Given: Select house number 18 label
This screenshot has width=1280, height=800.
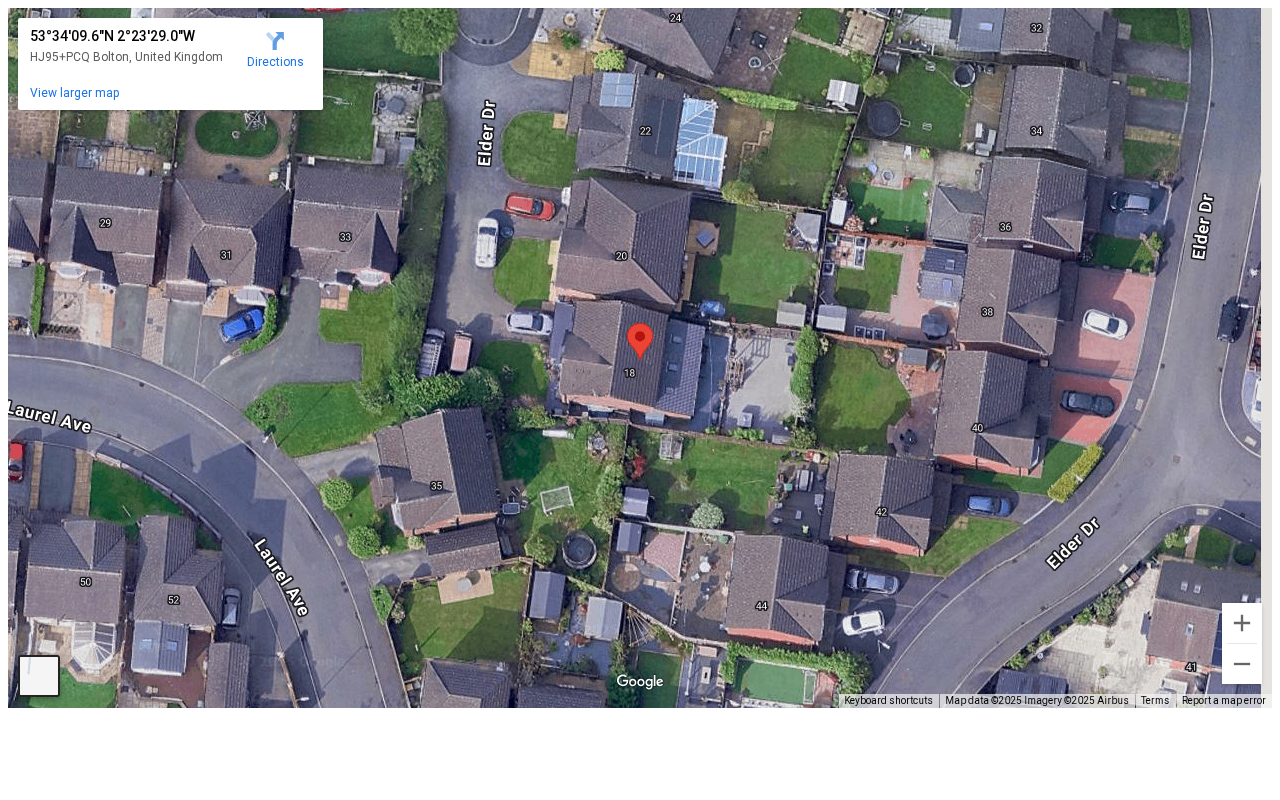Looking at the screenshot, I should coord(629,373).
